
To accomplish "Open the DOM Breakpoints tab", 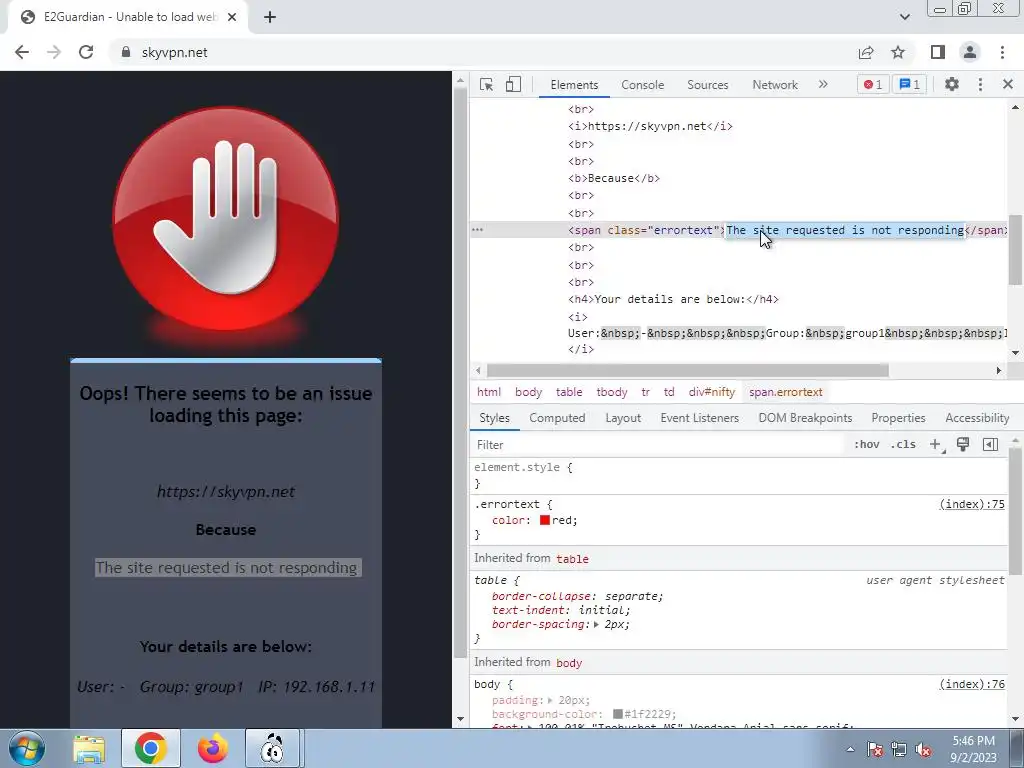I will [x=805, y=418].
